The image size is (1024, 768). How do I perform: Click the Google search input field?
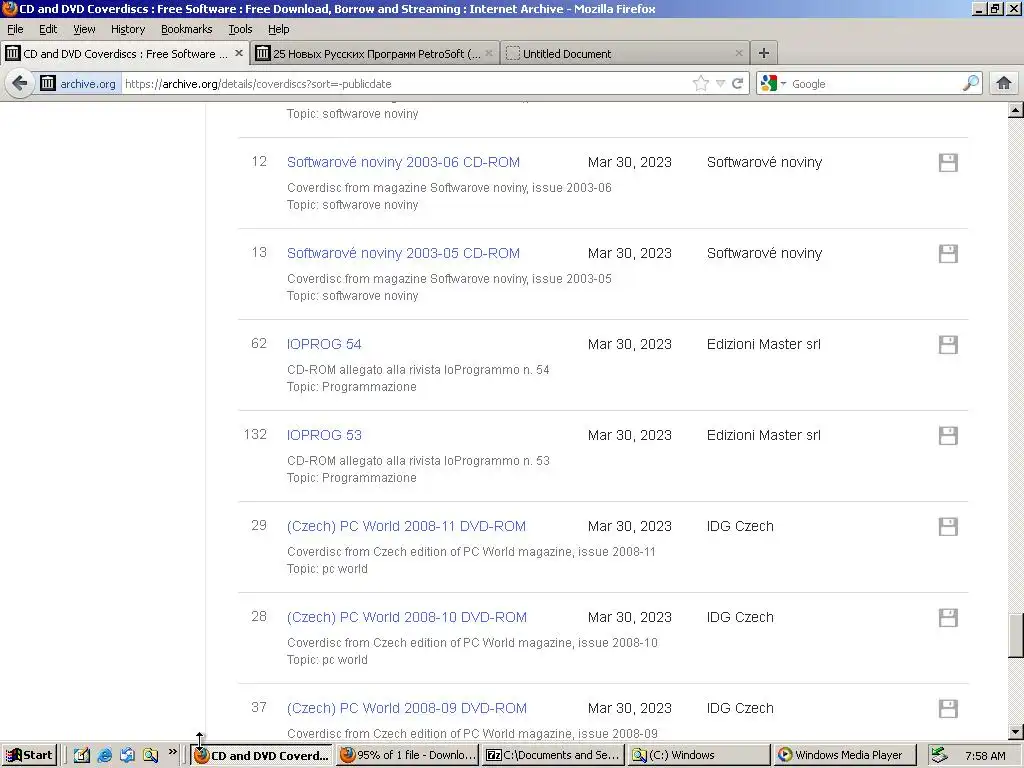[x=875, y=84]
